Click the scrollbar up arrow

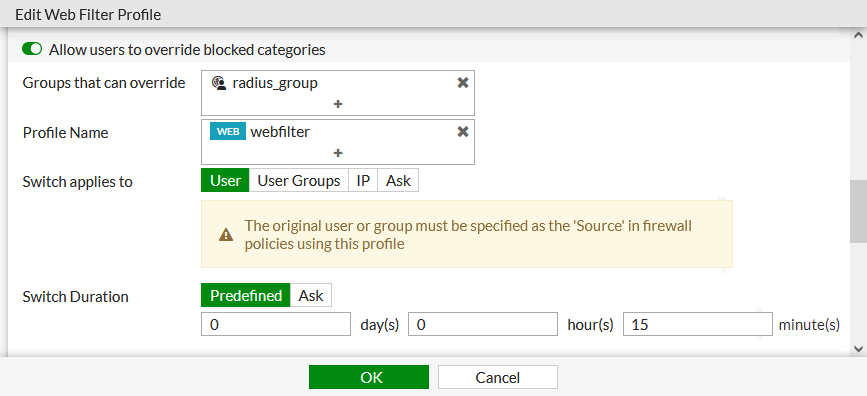(x=858, y=35)
